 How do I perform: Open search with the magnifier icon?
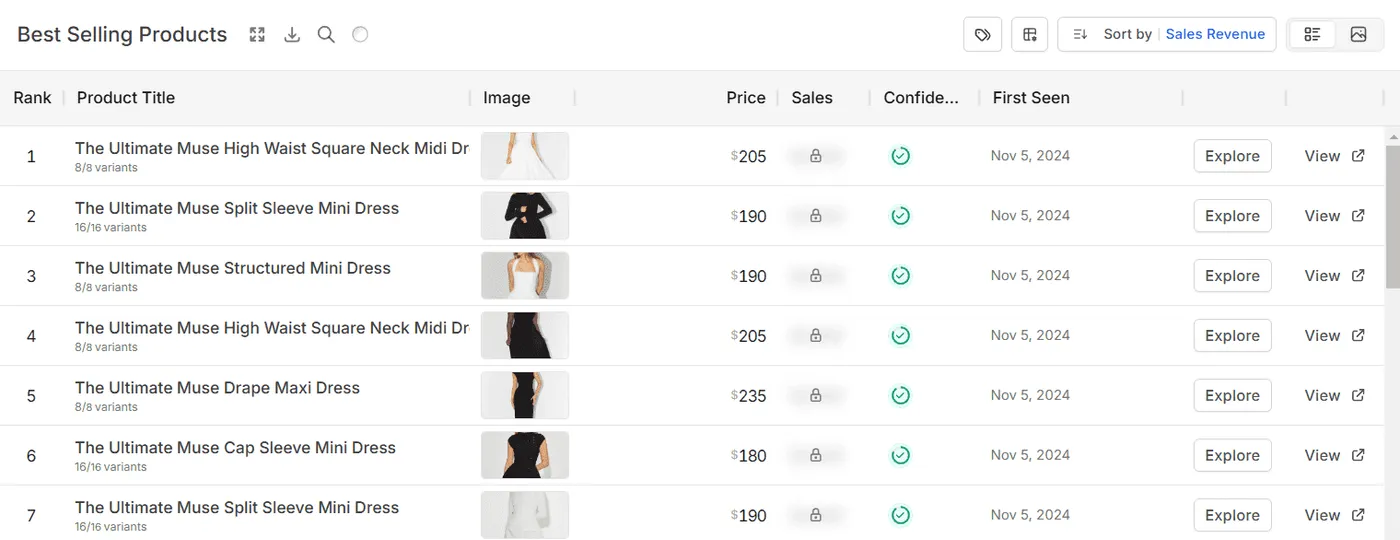(326, 35)
